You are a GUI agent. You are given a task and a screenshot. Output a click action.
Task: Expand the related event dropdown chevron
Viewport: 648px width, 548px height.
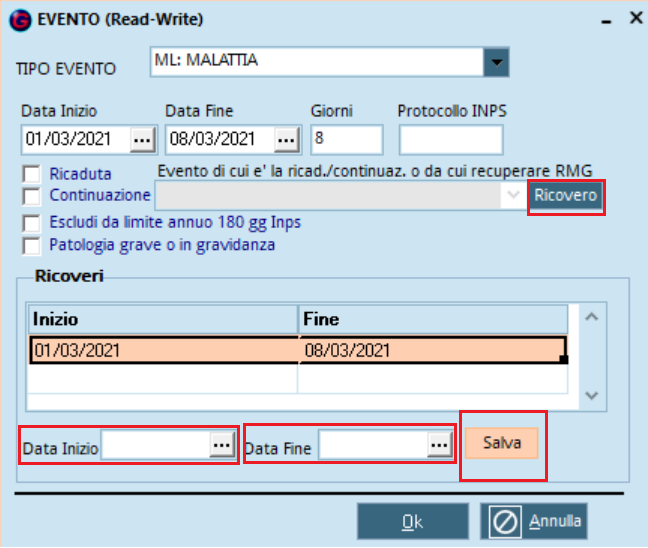[x=513, y=195]
